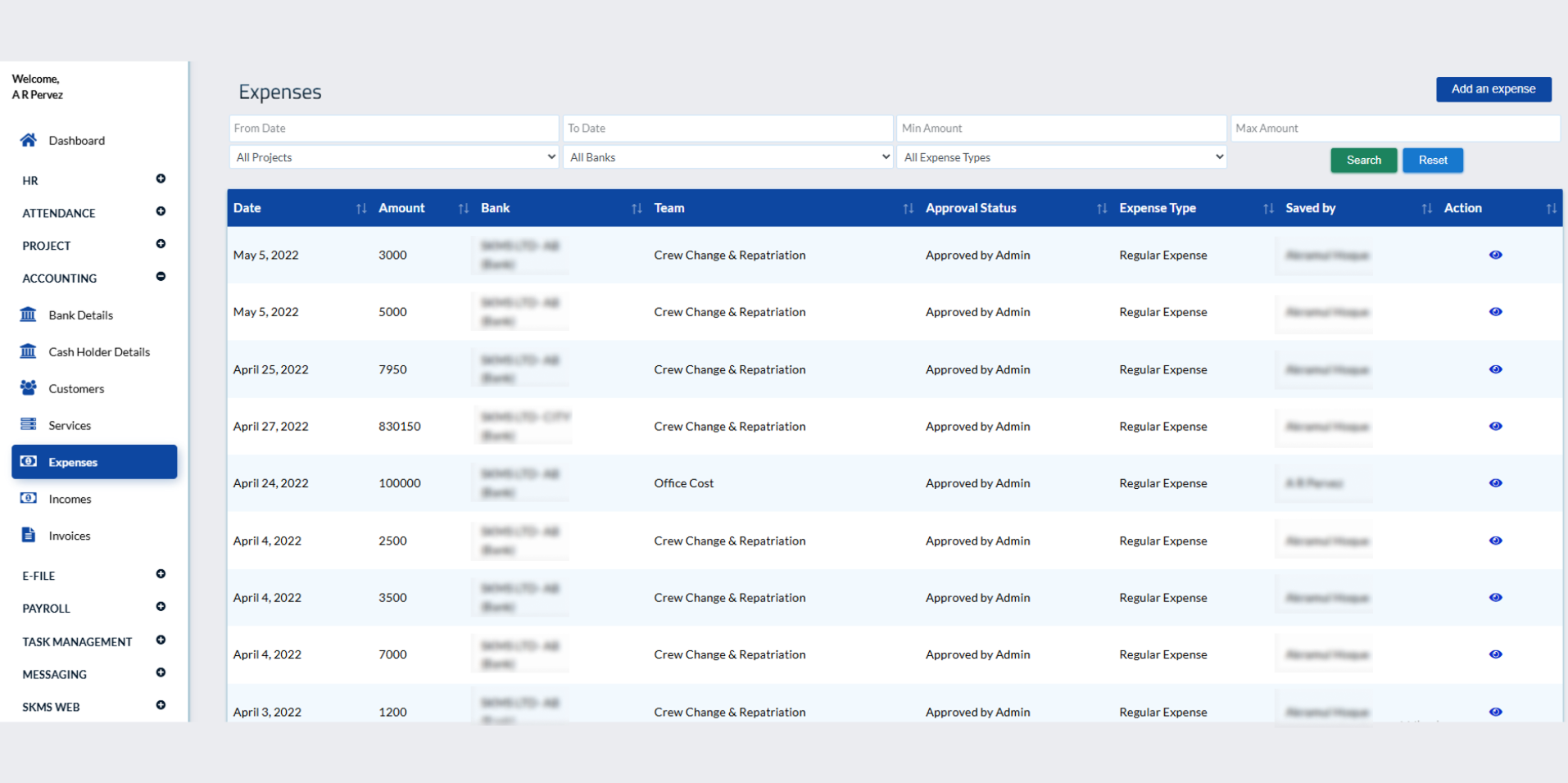
Task: View the 7950 expense details
Action: 1495,369
